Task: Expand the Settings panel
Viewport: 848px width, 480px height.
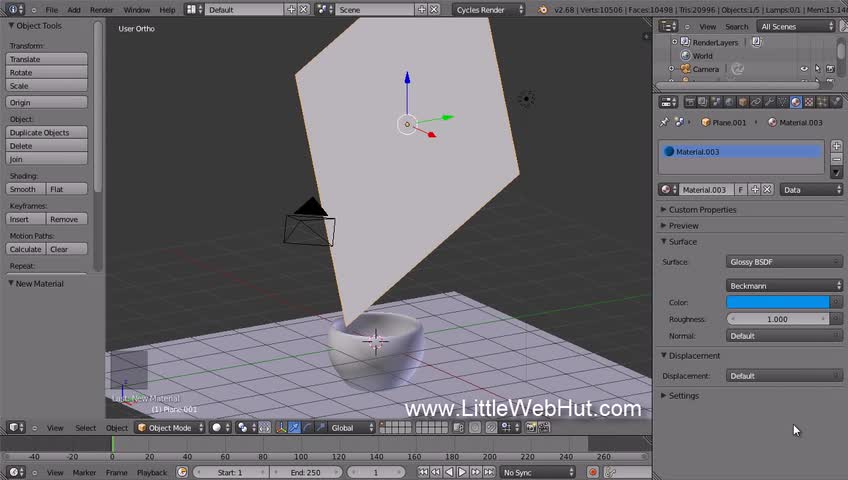Action: (683, 396)
